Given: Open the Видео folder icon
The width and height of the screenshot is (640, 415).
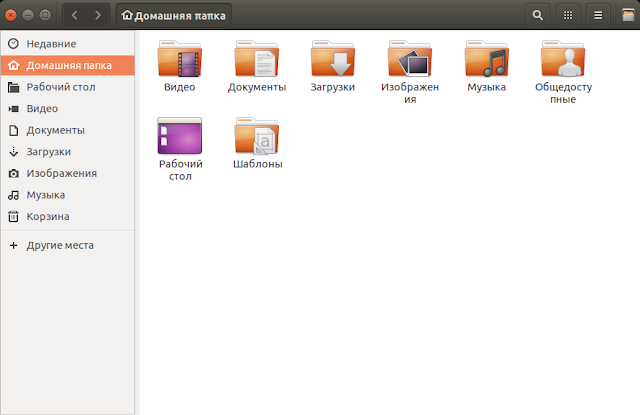Looking at the screenshot, I should coord(180,59).
